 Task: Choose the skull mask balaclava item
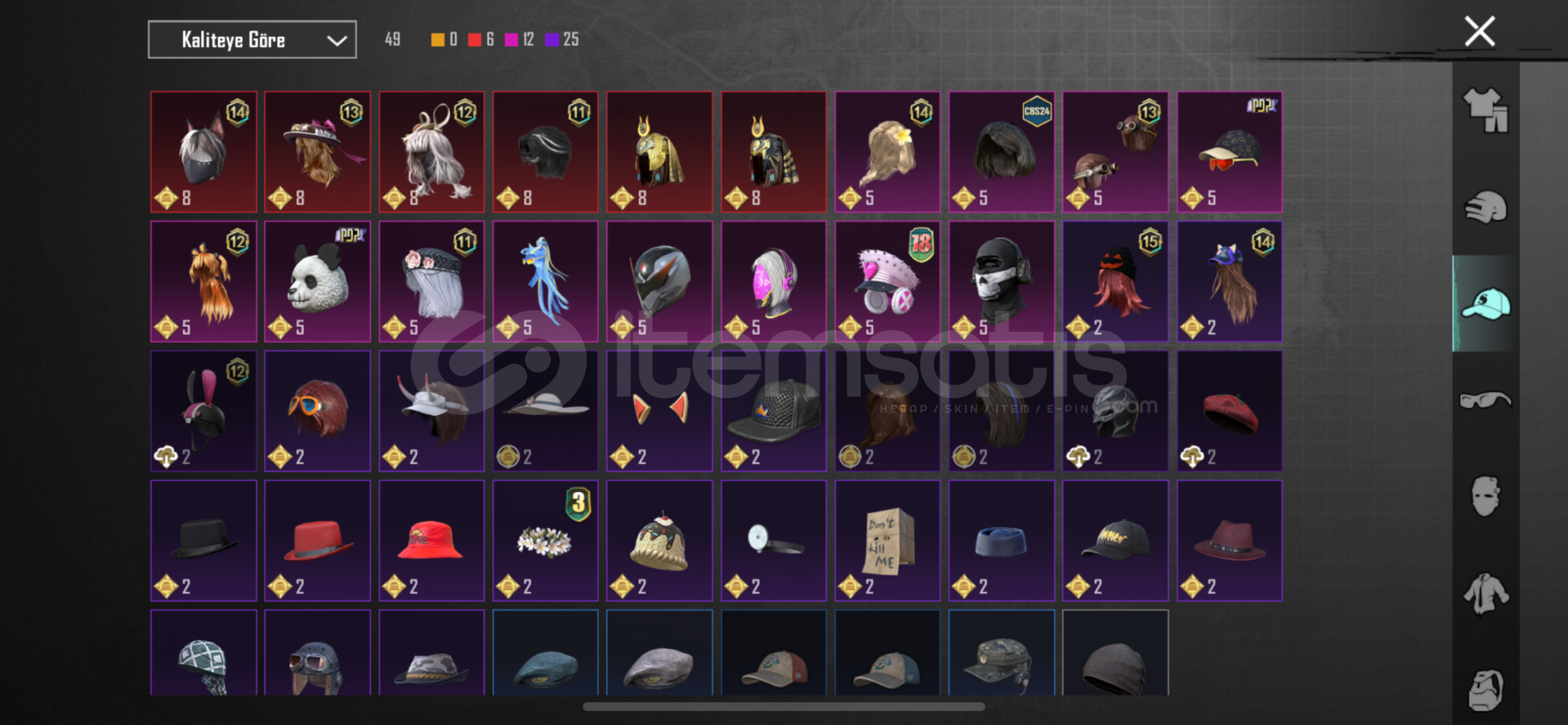pyautogui.click(x=1001, y=281)
